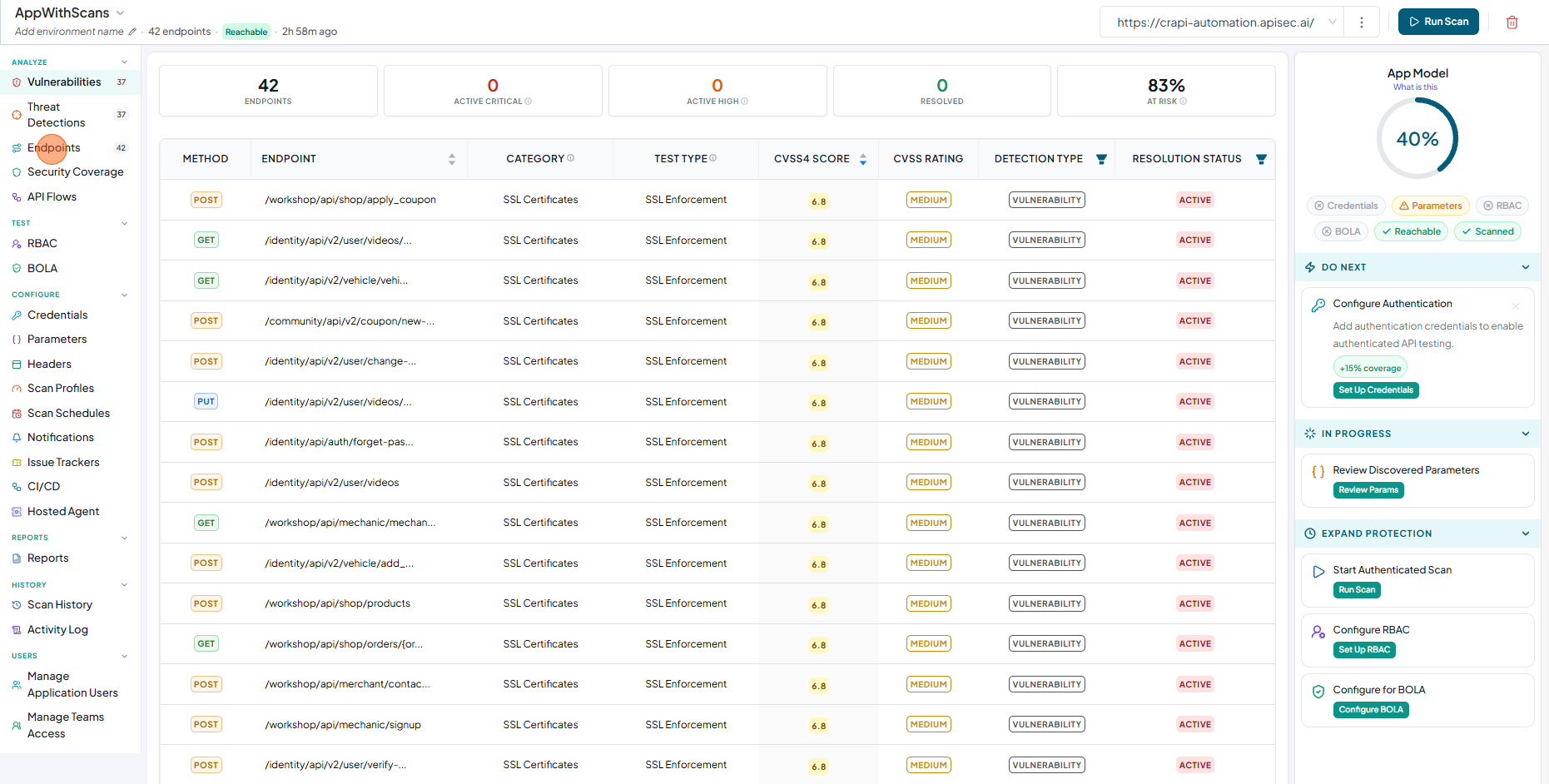Click the shield icon for Configure for BOLA
The image size is (1549, 784).
1318,692
